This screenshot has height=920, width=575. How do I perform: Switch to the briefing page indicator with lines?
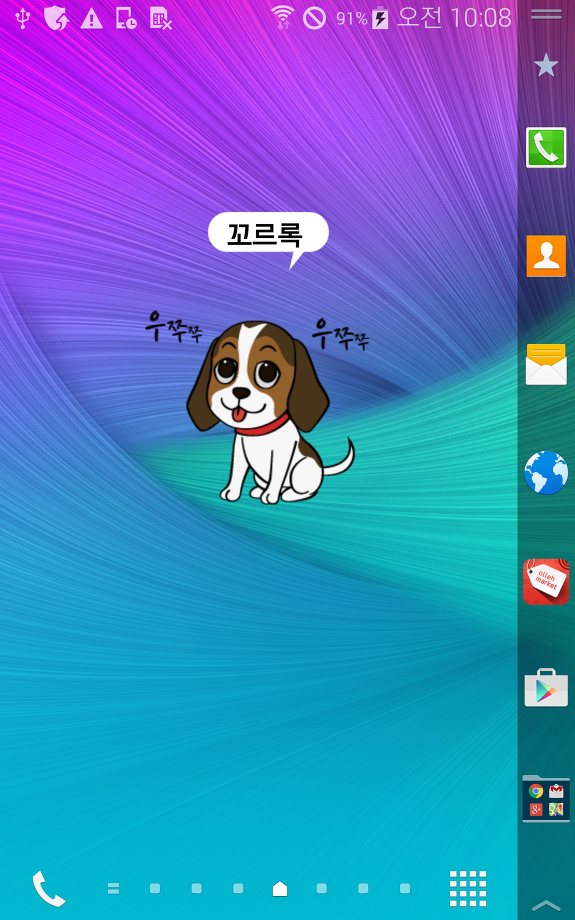pyautogui.click(x=113, y=888)
